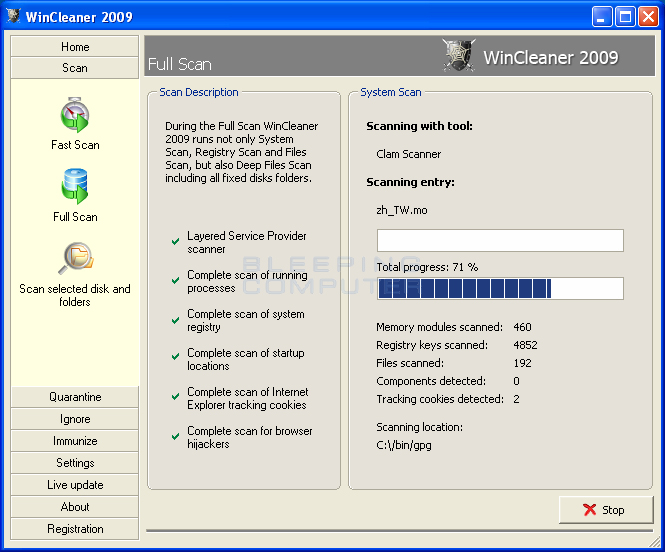The image size is (665, 552).
Task: Open the Quarantine section
Action: [x=75, y=397]
